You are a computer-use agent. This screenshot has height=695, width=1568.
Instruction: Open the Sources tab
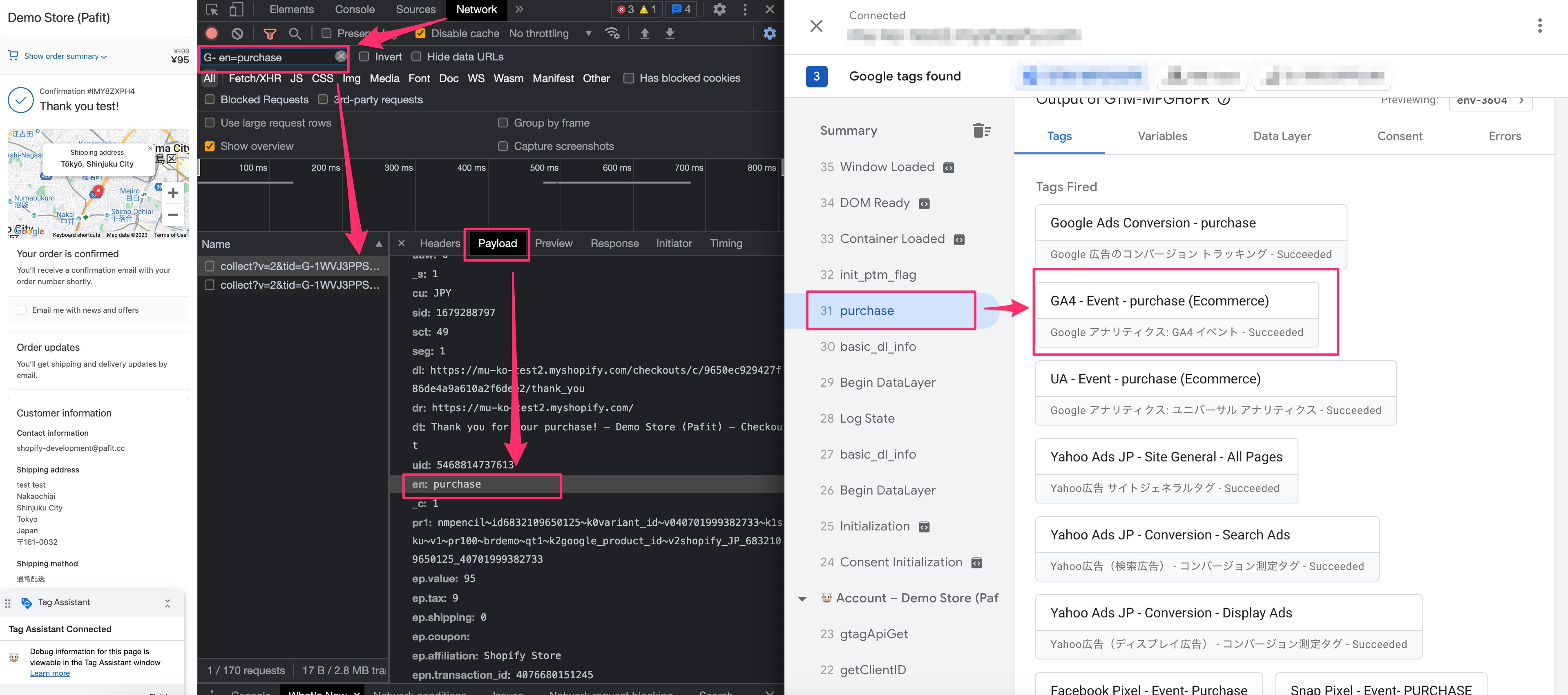(416, 9)
